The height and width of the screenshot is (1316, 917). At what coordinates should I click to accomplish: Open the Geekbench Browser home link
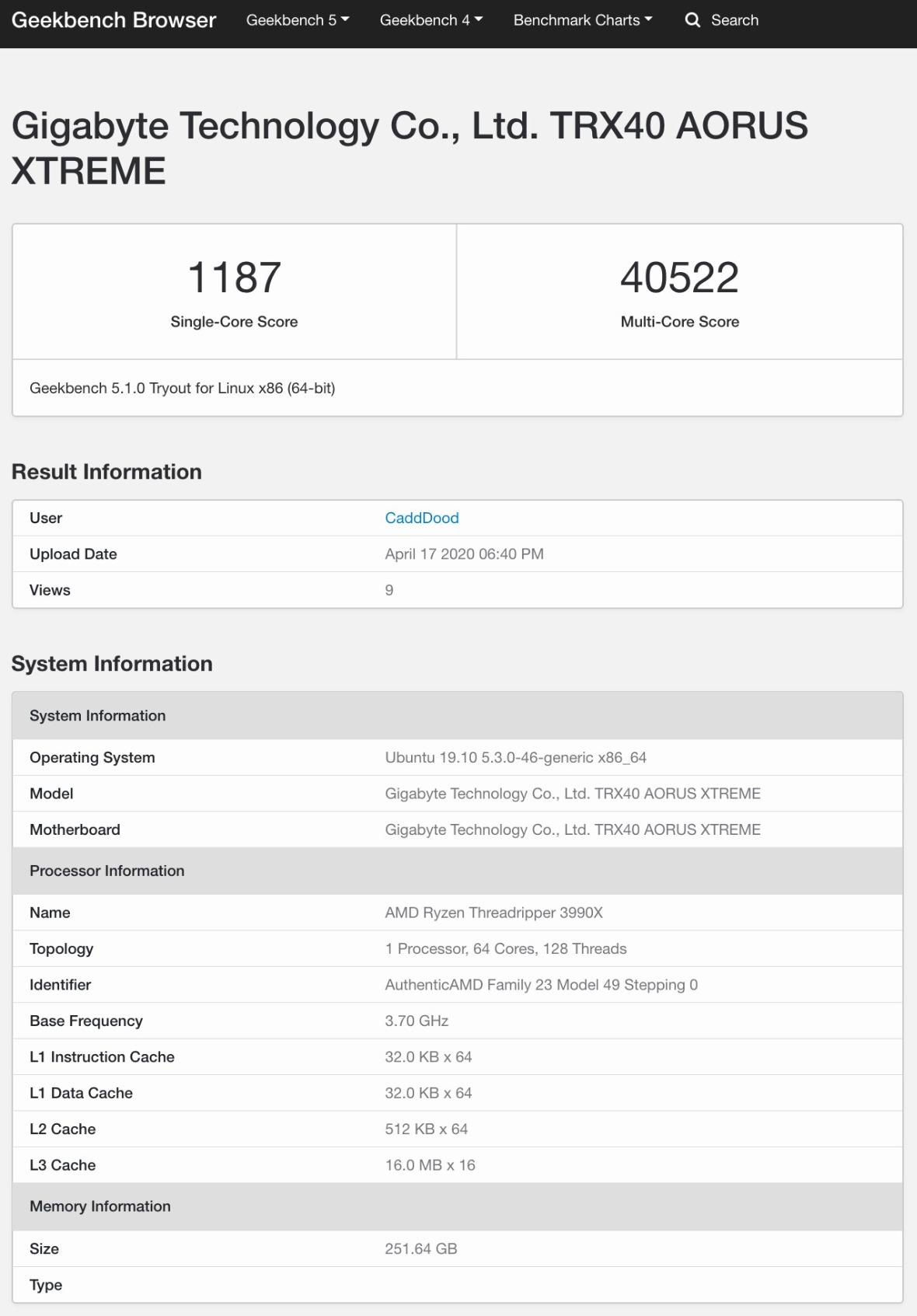113,20
